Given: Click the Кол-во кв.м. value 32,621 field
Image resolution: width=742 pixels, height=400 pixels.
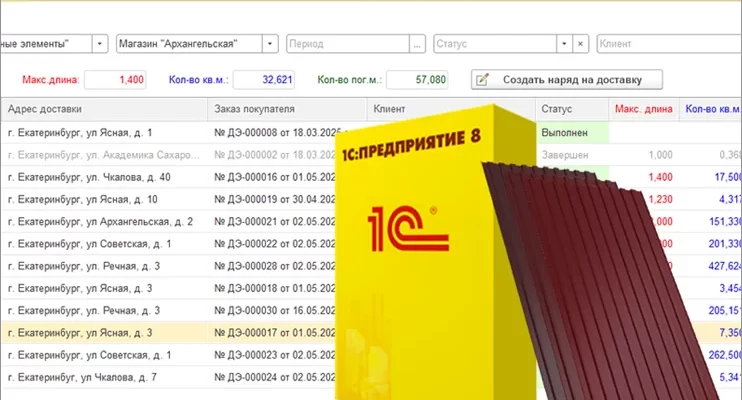Looking at the screenshot, I should [x=264, y=80].
